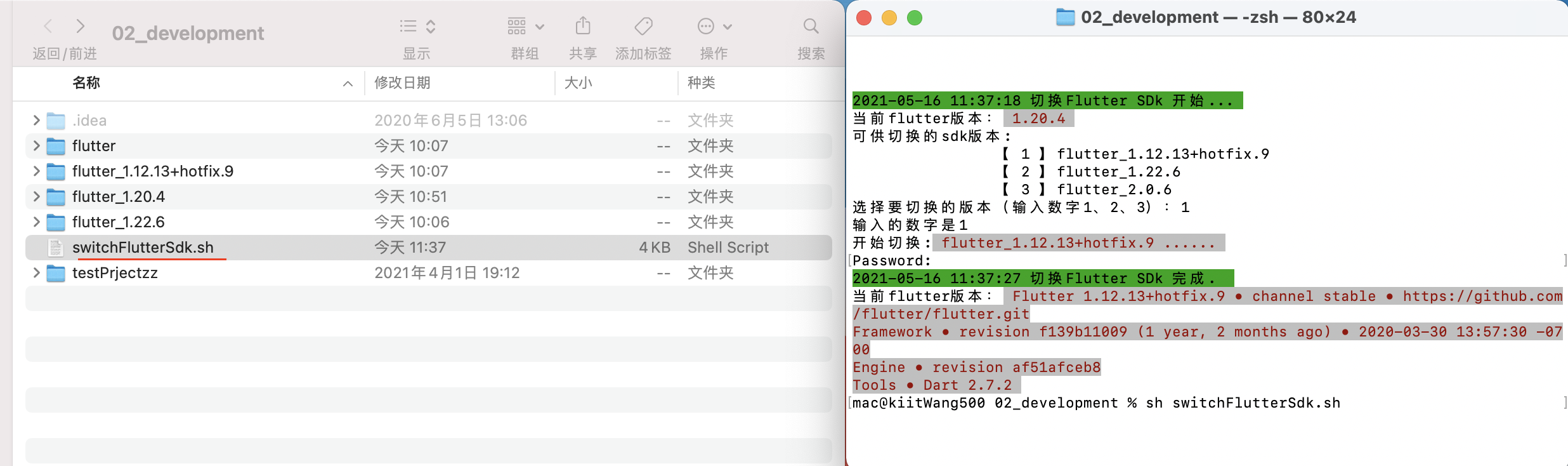The image size is (1568, 466).
Task: Open the view display options
Action: tap(417, 26)
